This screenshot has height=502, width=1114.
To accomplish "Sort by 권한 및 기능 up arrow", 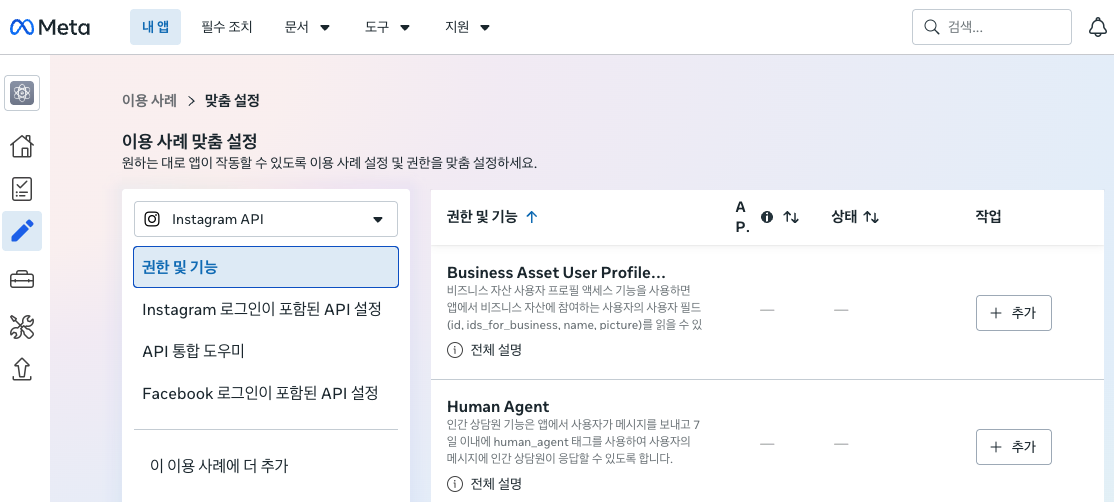I will [531, 217].
